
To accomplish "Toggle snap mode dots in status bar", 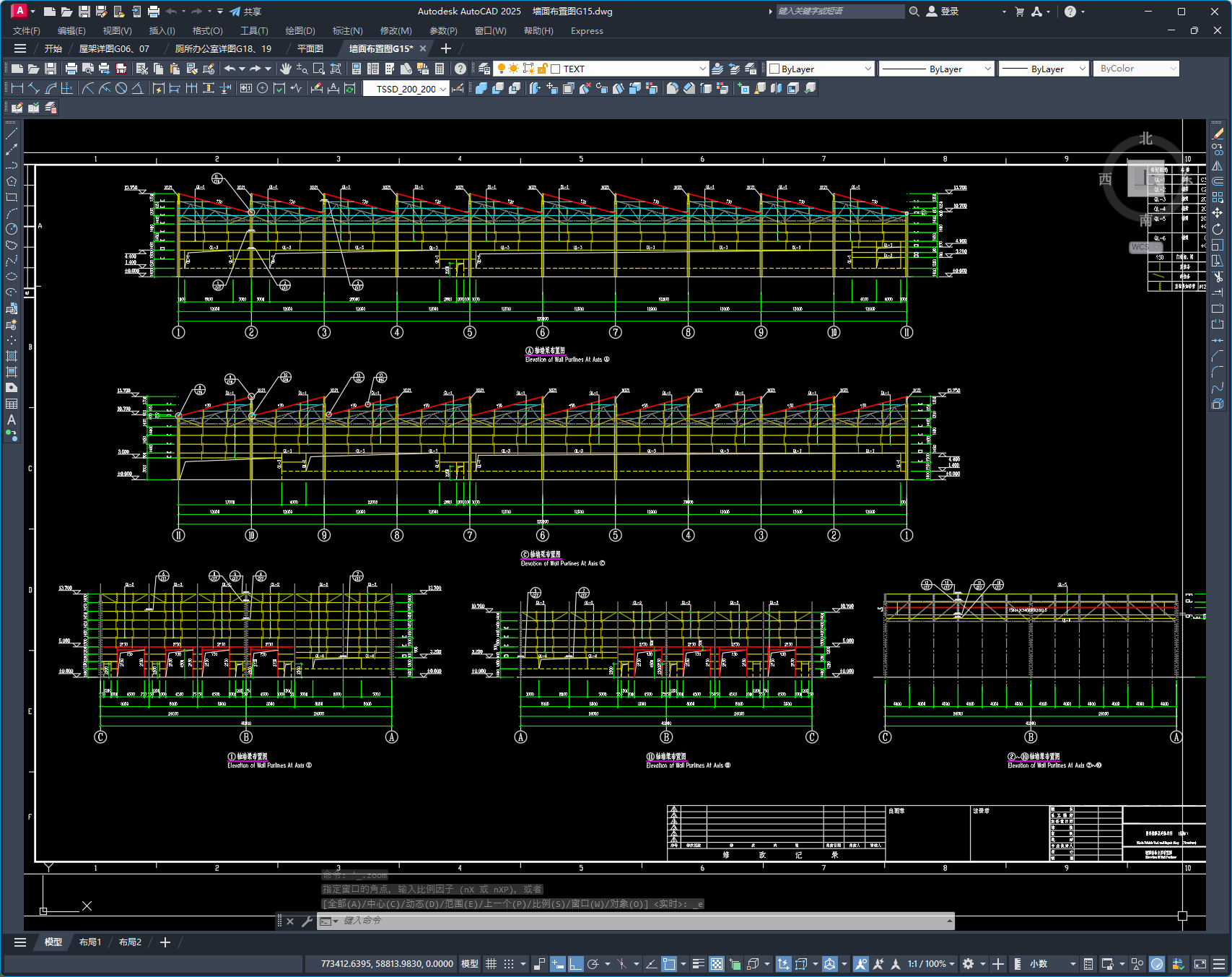I will pos(509,964).
